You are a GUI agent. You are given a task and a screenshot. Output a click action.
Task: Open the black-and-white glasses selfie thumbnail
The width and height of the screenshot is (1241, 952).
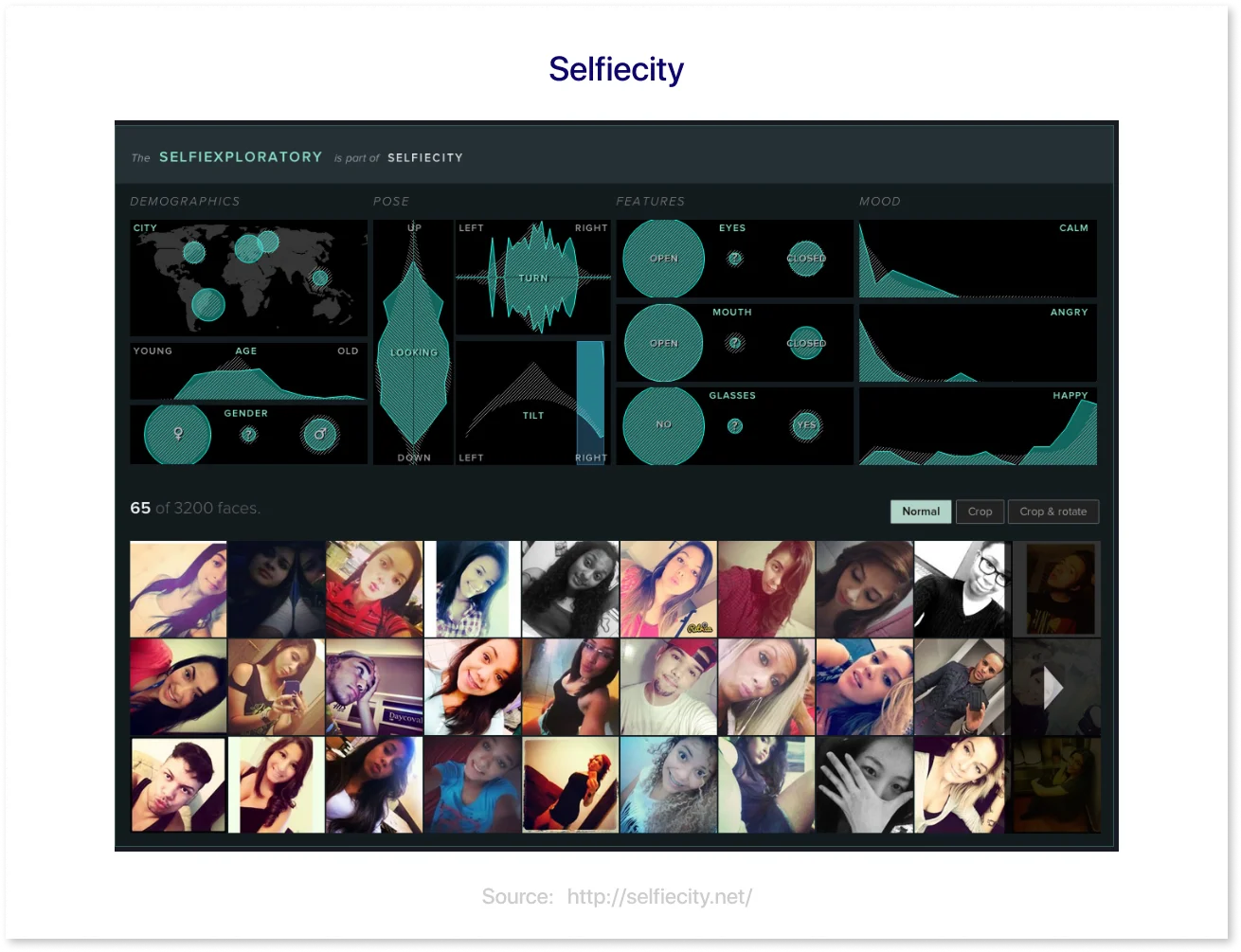tap(962, 589)
